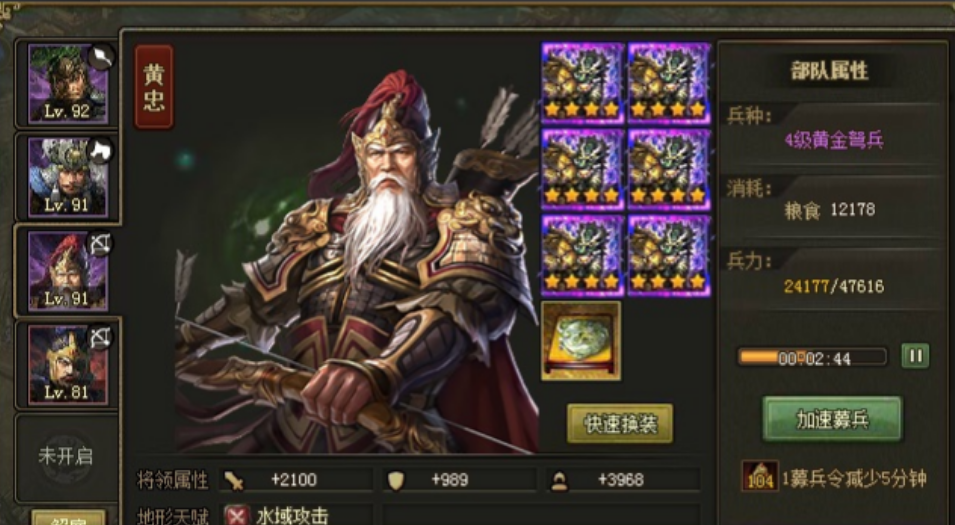Click the first equipment slot in the middle row
This screenshot has height=525, width=955.
tap(582, 169)
